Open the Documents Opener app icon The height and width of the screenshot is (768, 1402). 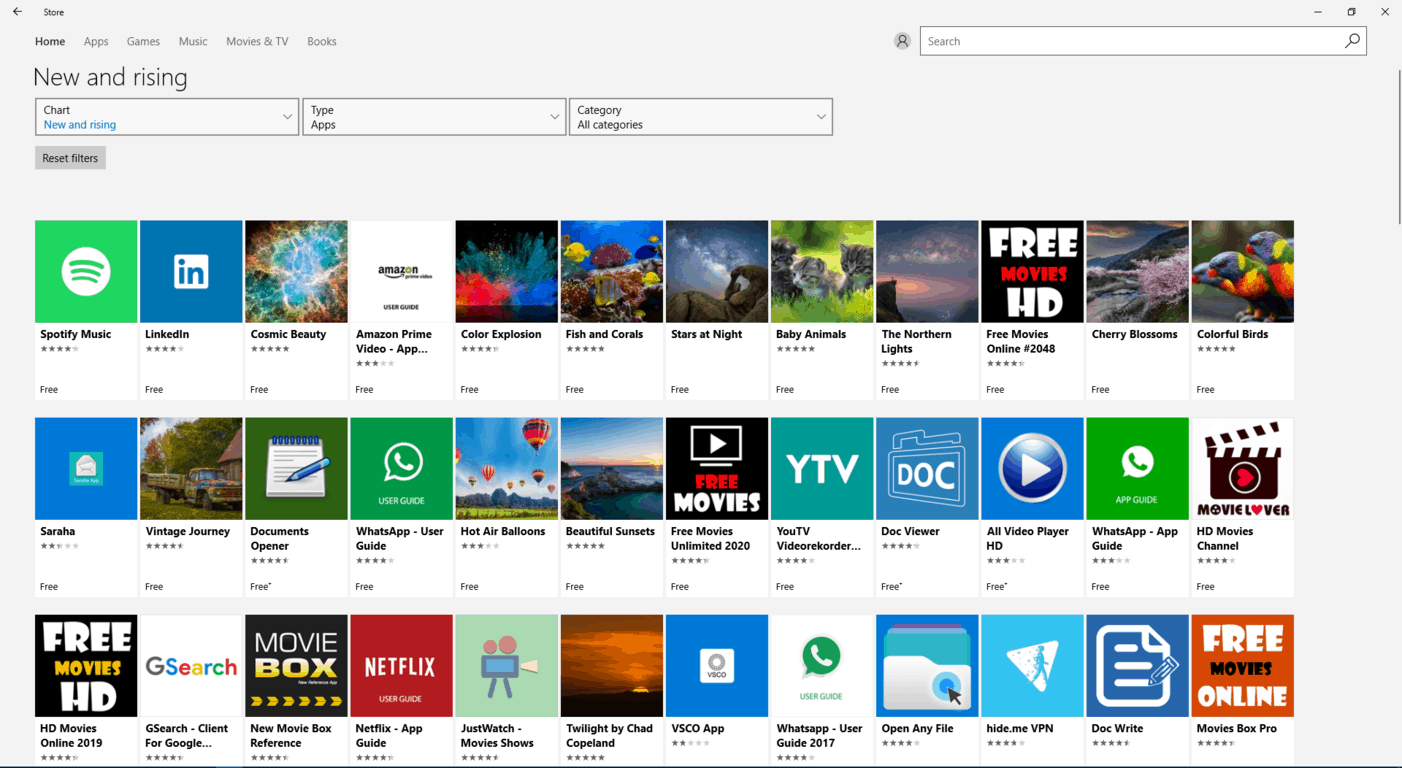pos(296,469)
